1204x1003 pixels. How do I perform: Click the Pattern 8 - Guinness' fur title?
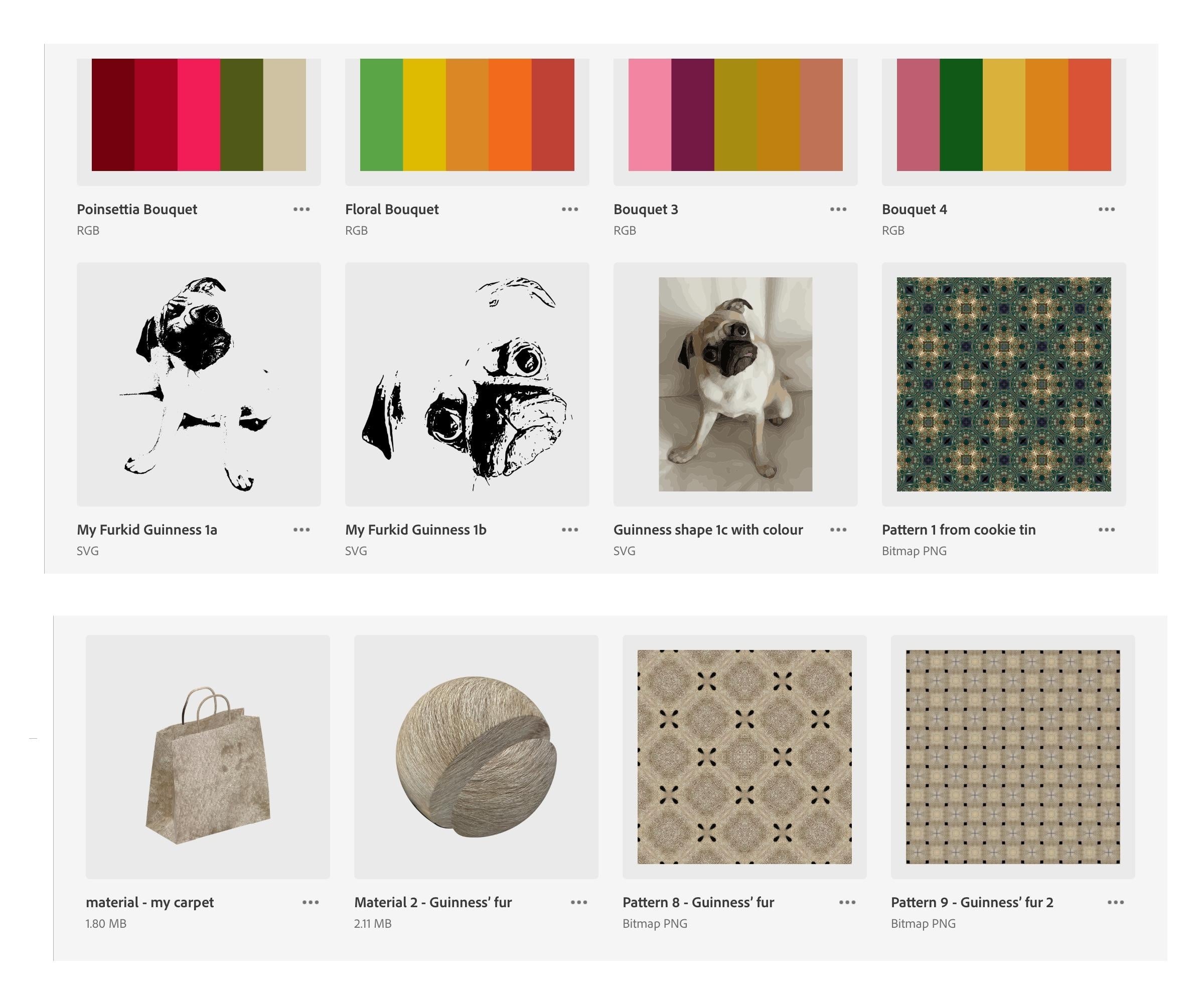(x=698, y=903)
